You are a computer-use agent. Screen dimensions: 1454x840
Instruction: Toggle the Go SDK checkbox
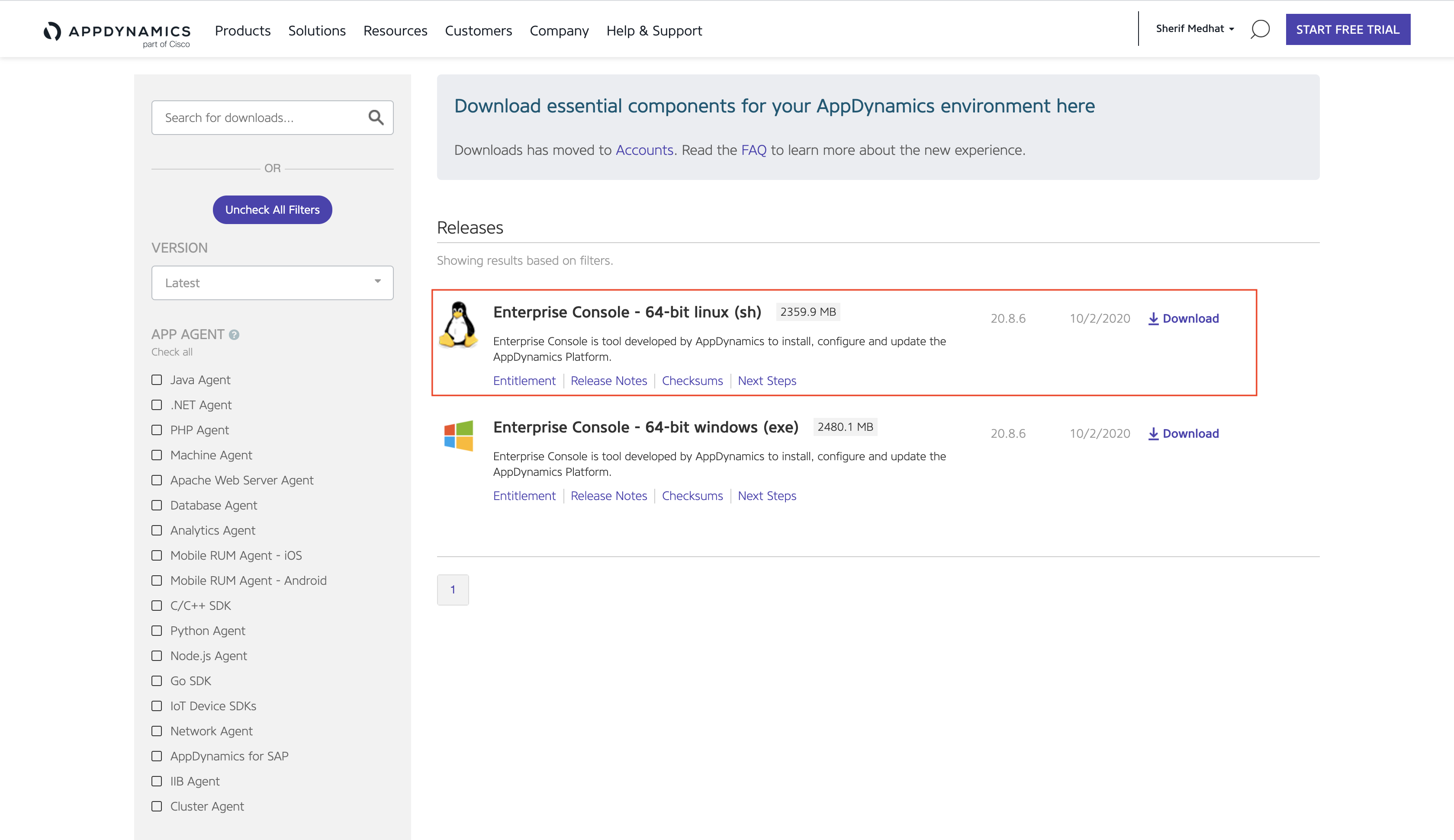point(156,681)
